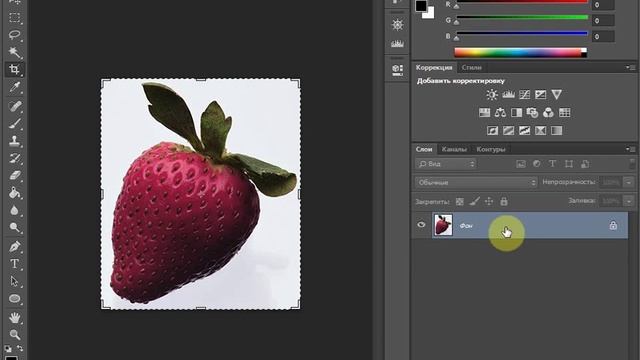
Task: Open the Вид filter type dropdown
Action: click(x=446, y=164)
